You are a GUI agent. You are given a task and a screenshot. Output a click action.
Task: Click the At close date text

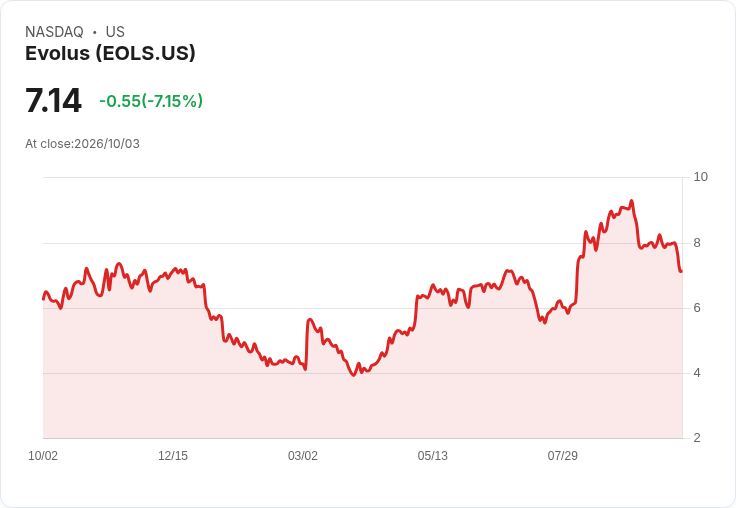tap(83, 144)
